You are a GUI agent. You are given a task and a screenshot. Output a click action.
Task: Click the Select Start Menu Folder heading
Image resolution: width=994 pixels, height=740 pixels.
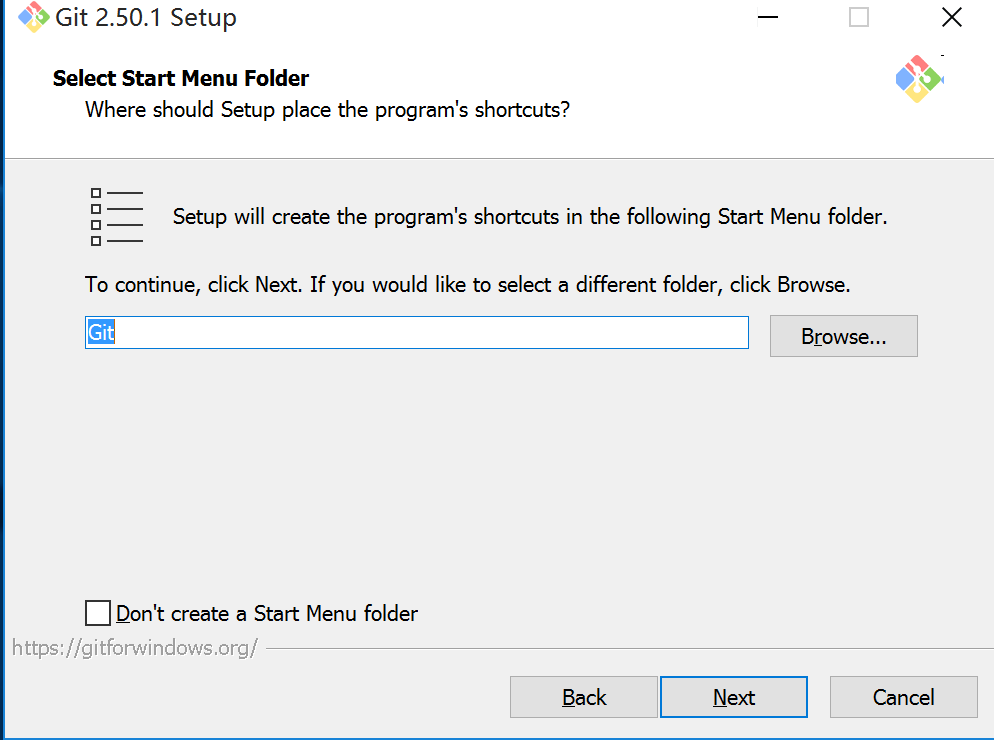(181, 78)
